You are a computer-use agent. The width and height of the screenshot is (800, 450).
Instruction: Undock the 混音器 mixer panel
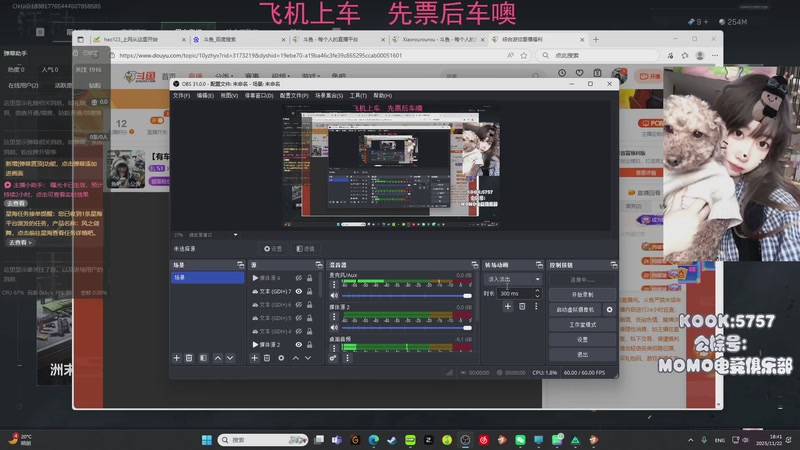coord(474,265)
